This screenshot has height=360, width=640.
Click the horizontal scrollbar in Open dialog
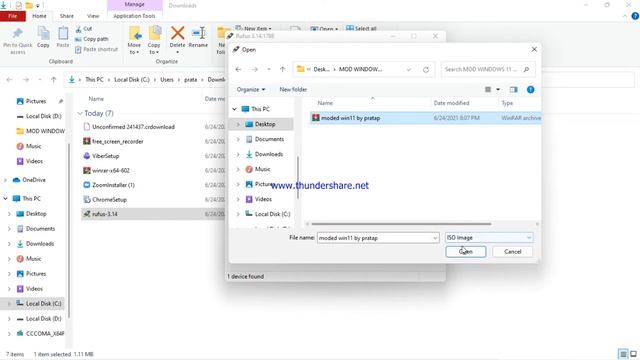coord(401,224)
